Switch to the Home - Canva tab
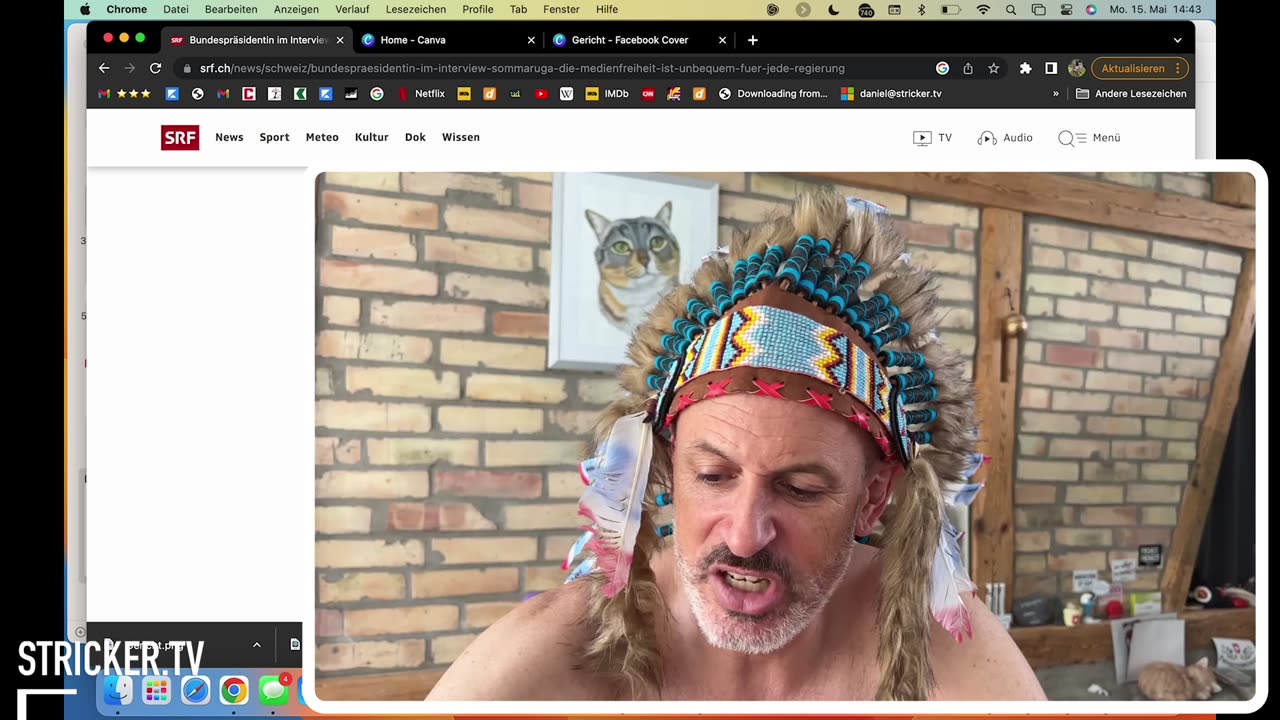 [x=447, y=40]
